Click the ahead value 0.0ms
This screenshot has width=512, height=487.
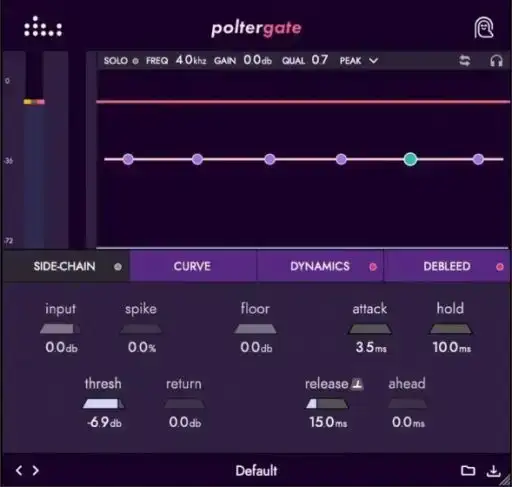click(x=408, y=423)
